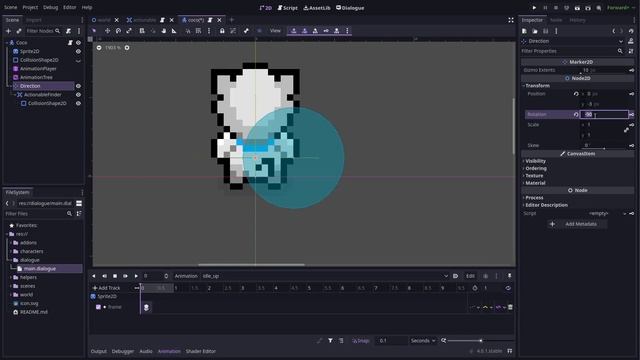Toggle filter tracks funnel icon
640x360 pixels.
tap(330, 340)
